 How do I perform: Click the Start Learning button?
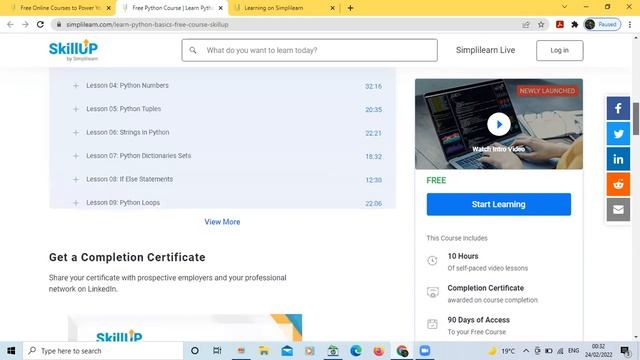click(x=499, y=204)
